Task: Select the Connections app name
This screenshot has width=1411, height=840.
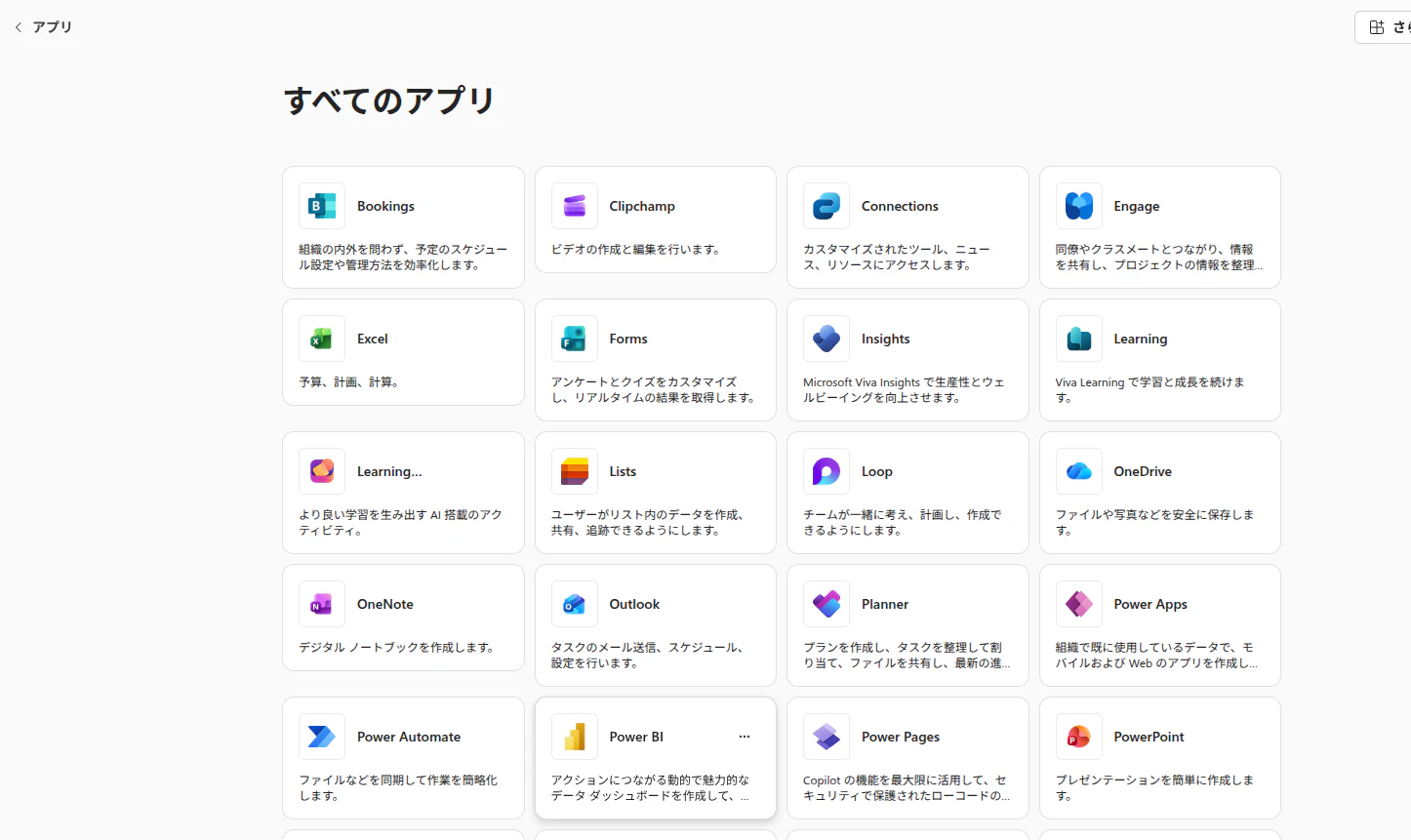Action: coord(900,206)
